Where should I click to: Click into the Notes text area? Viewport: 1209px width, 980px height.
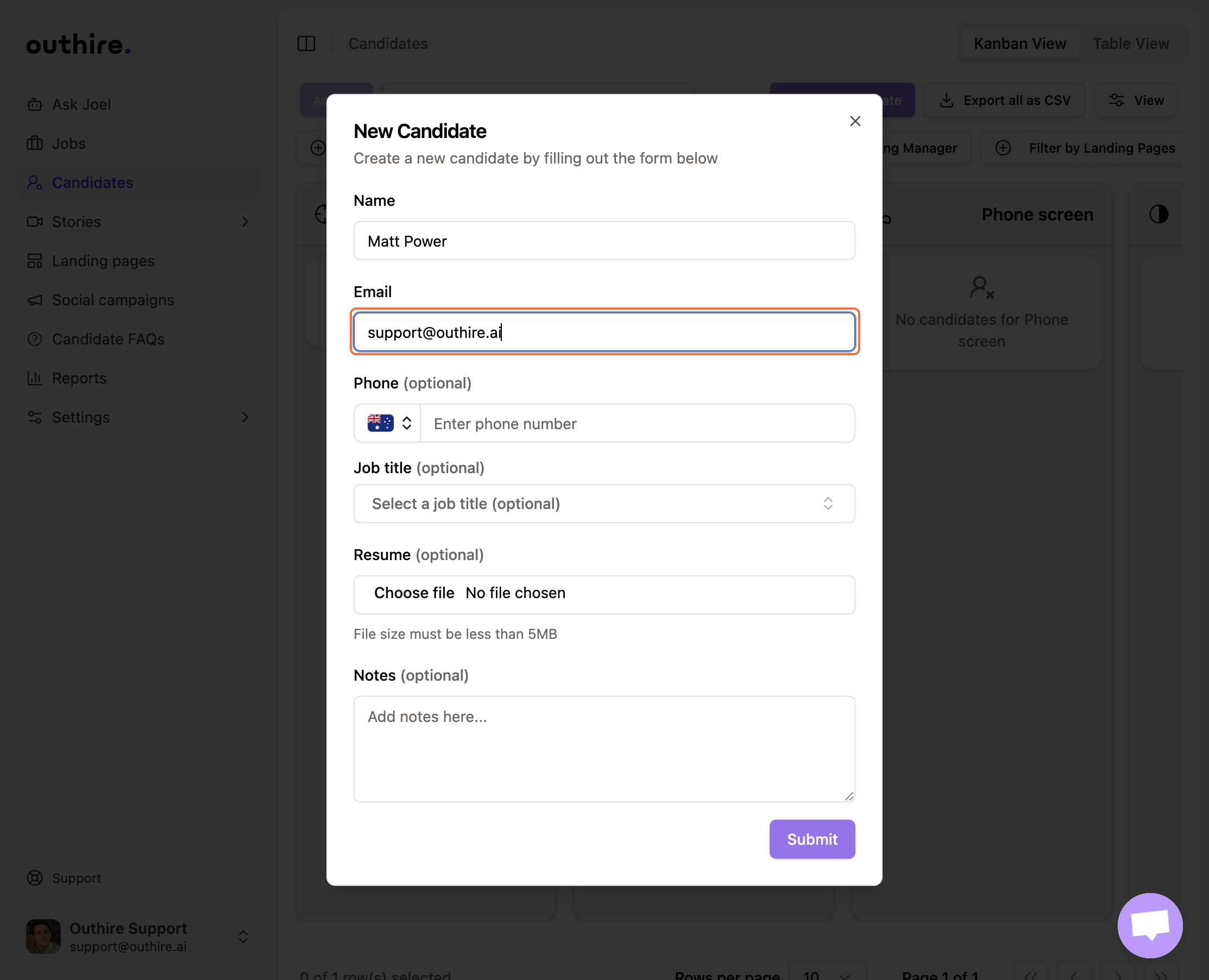click(603, 748)
